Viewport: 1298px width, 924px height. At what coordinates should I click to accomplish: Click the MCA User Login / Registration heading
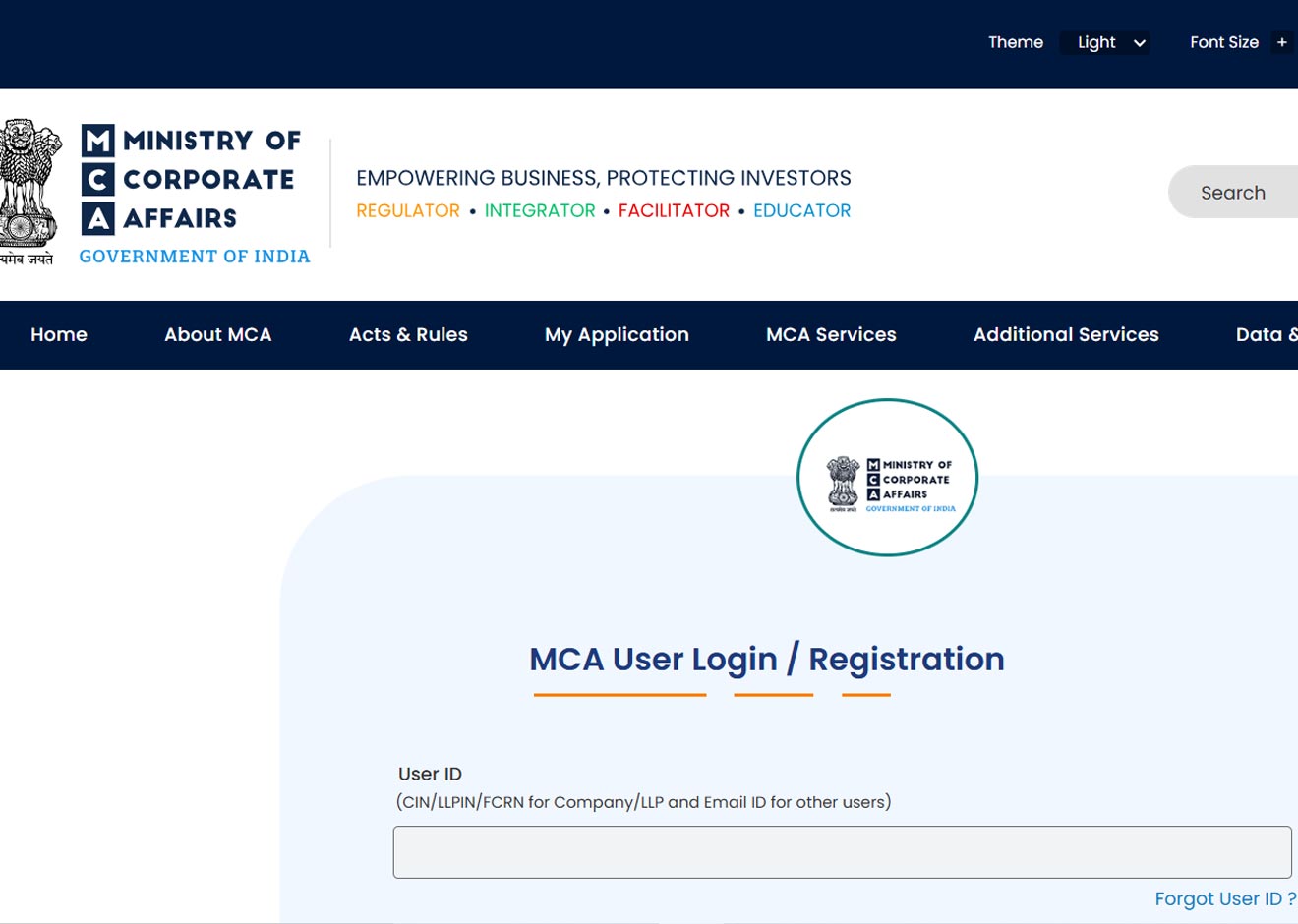[767, 659]
